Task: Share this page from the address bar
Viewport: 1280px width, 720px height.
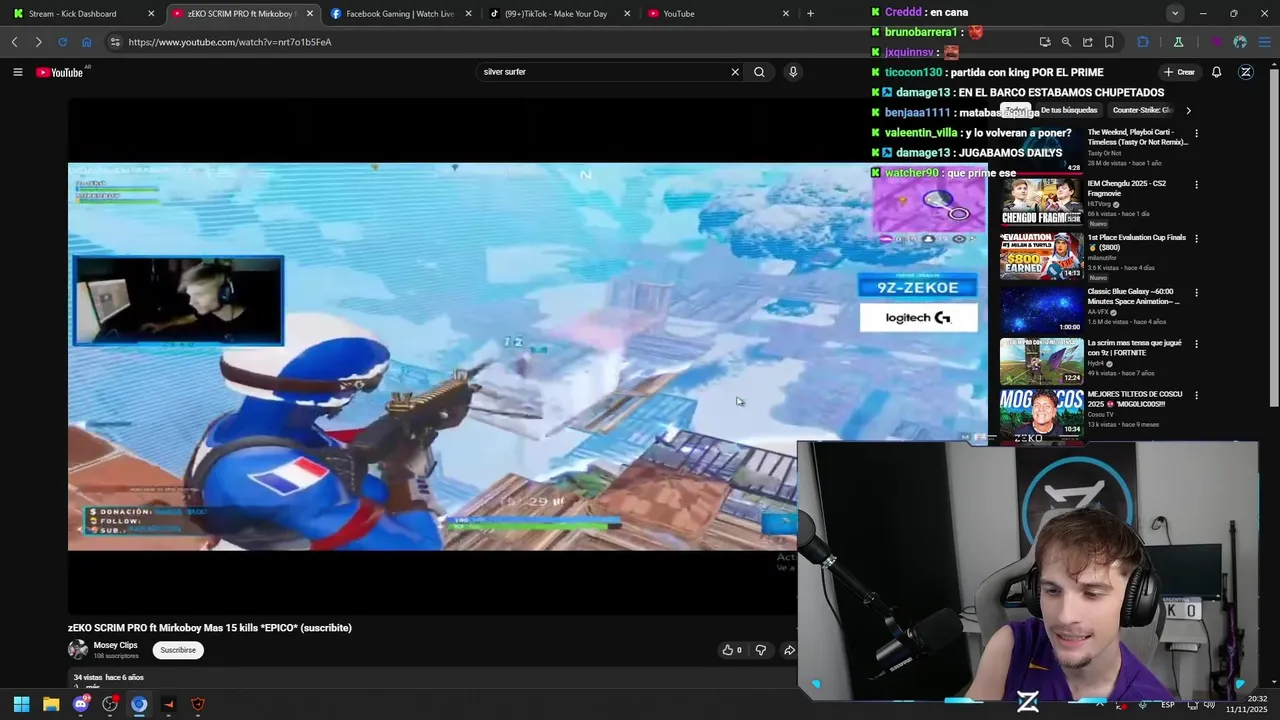Action: [x=1088, y=42]
